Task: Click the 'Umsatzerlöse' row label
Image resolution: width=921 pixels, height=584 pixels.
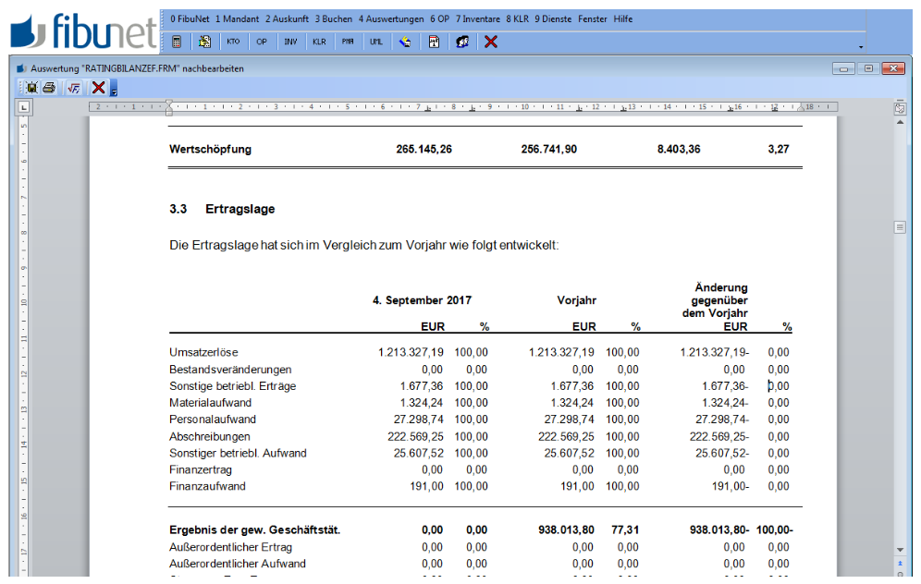Action: point(204,353)
